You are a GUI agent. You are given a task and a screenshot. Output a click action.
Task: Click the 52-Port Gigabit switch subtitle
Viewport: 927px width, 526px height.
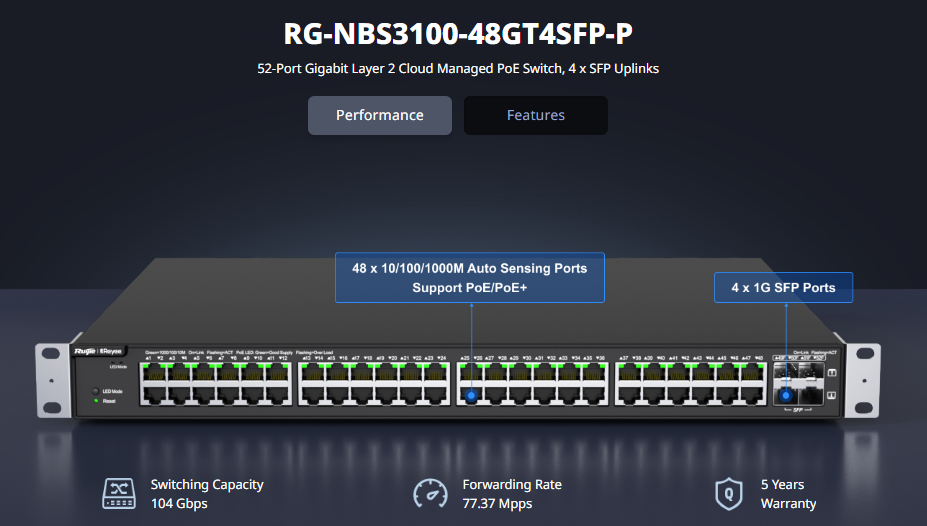pyautogui.click(x=458, y=69)
